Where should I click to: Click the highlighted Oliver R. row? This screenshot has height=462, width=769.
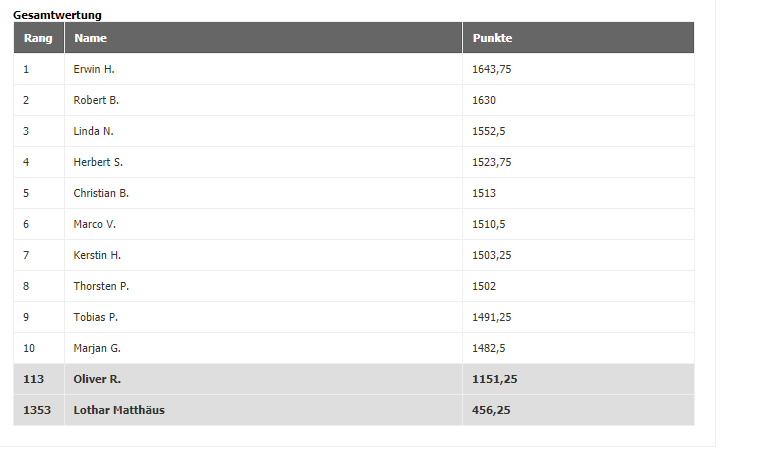[x=354, y=379]
